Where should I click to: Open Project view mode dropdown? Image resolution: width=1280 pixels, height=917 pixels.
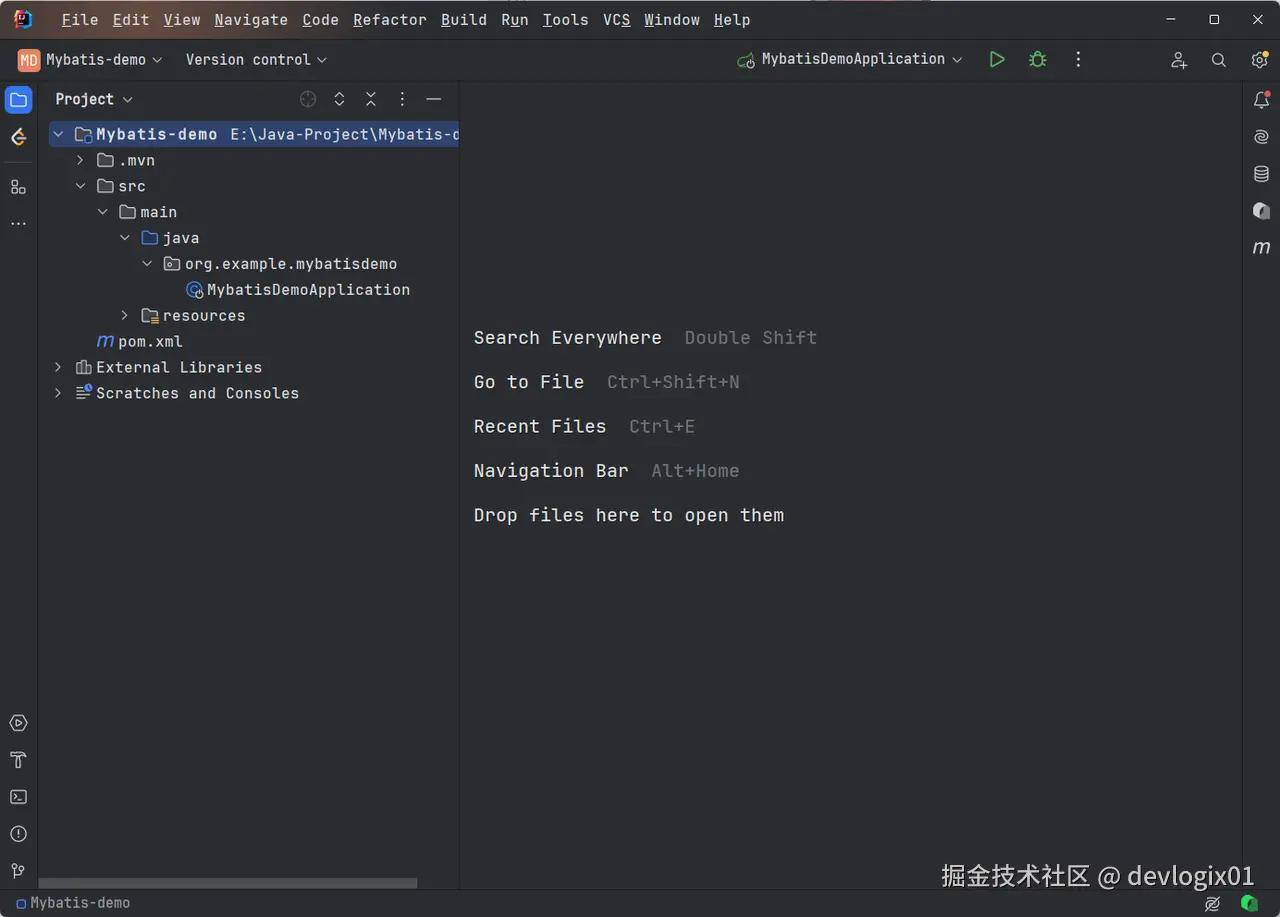pos(94,99)
